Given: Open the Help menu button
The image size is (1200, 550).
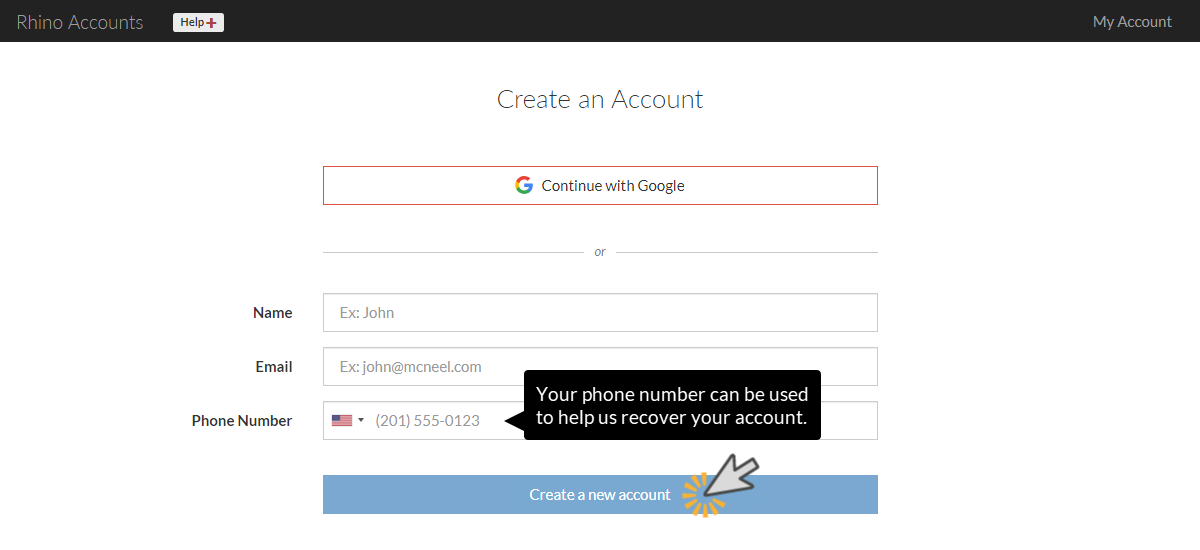Looking at the screenshot, I should [198, 22].
